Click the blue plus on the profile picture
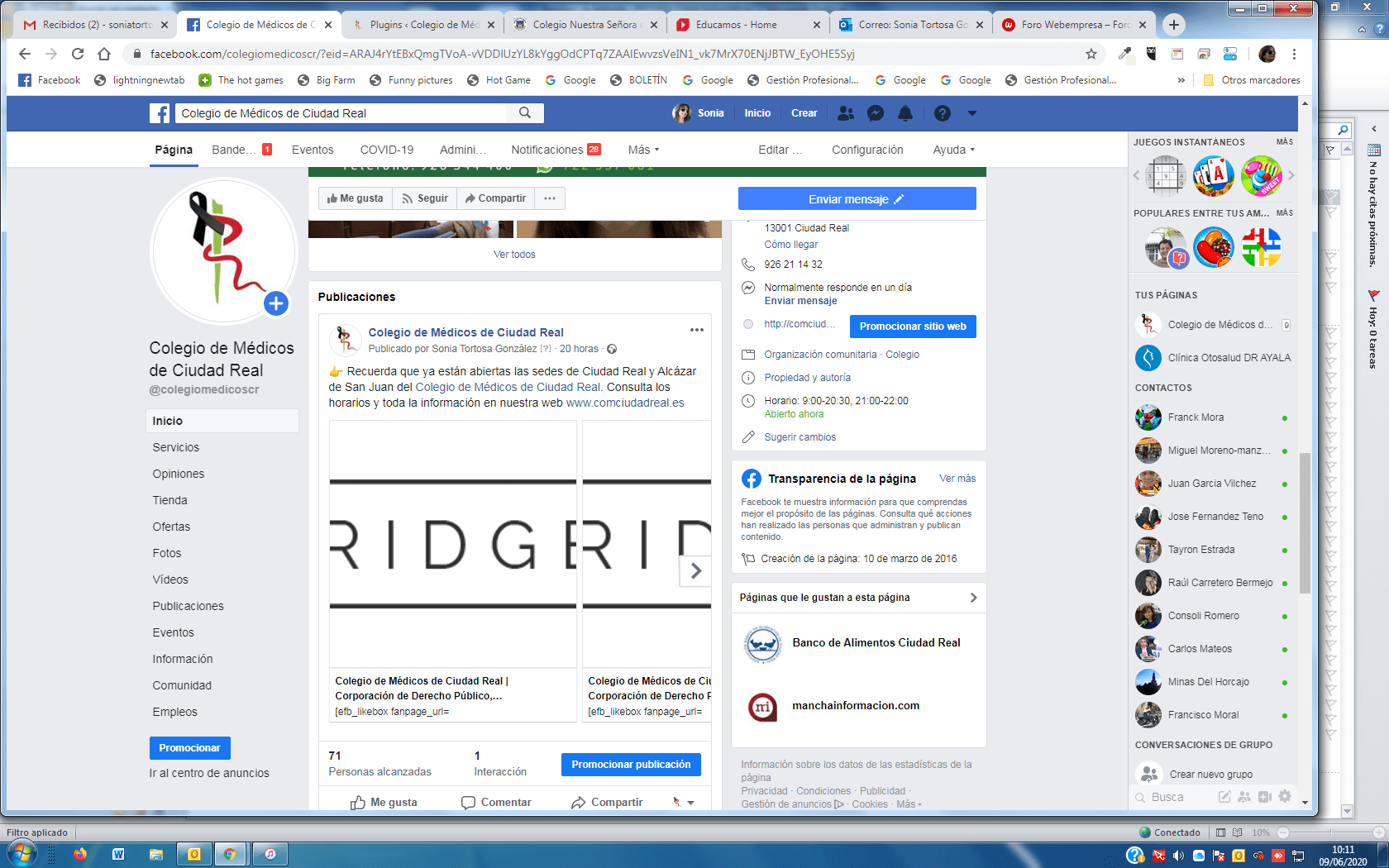1389x868 pixels. pyautogui.click(x=276, y=303)
